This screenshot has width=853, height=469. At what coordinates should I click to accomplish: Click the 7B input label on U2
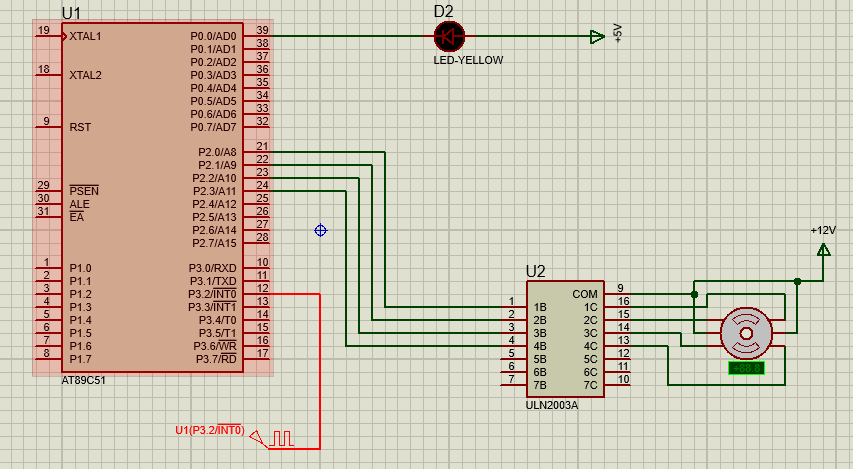pos(540,385)
